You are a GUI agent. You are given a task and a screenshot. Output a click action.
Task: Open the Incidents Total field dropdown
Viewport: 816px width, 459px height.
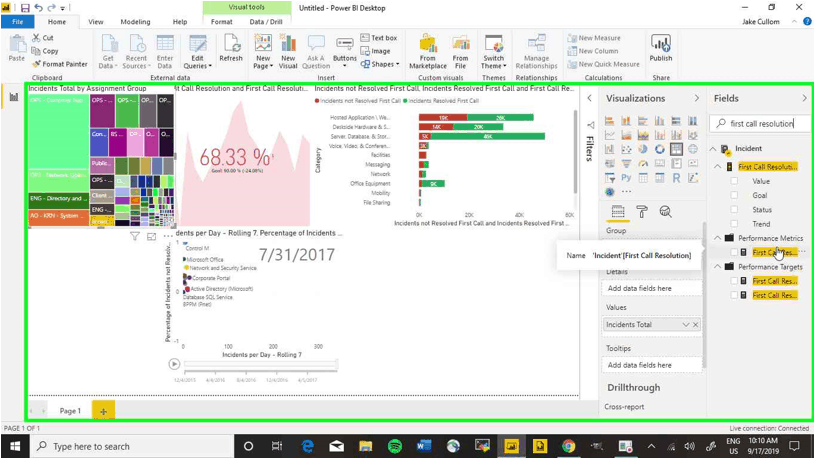click(x=685, y=325)
